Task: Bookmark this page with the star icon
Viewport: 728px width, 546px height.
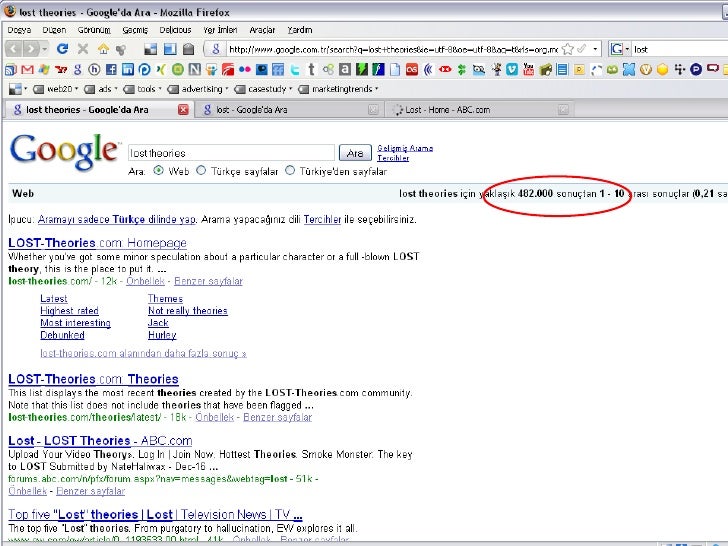Action: tap(567, 49)
